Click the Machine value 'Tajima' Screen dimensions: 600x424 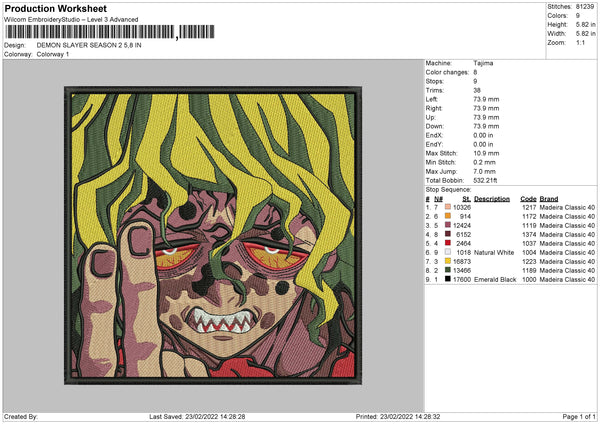pyautogui.click(x=483, y=63)
